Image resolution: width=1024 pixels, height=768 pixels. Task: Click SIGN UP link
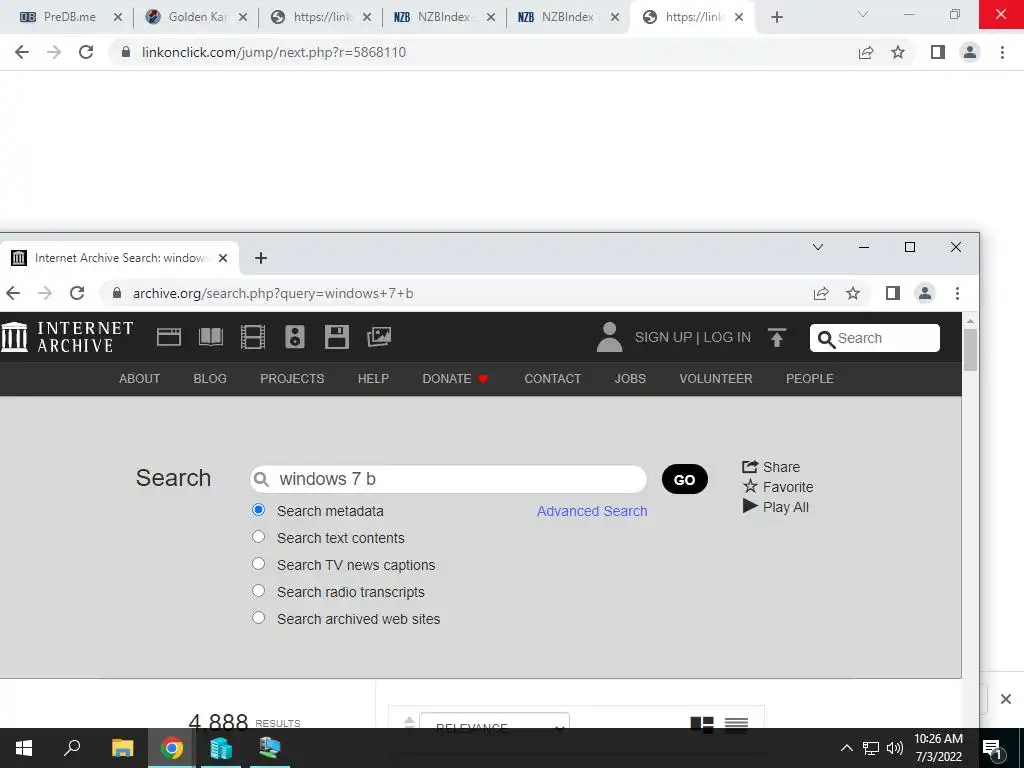[x=664, y=337]
